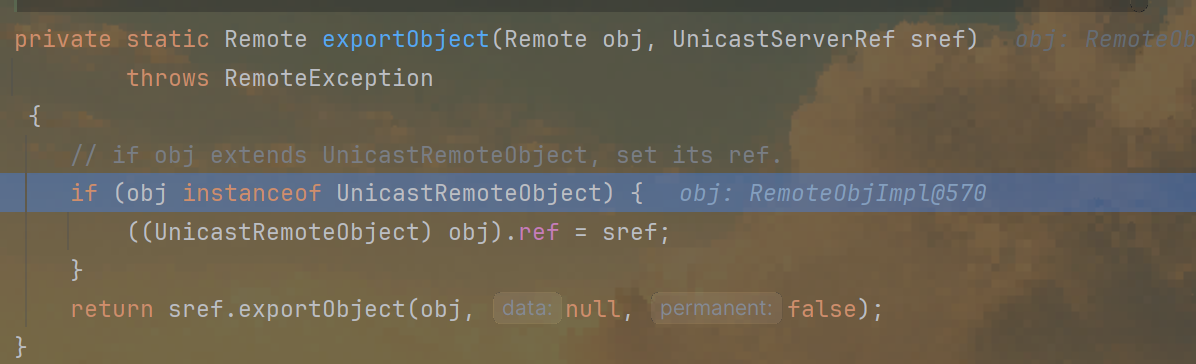Click the method's opening curly brace

point(34,117)
